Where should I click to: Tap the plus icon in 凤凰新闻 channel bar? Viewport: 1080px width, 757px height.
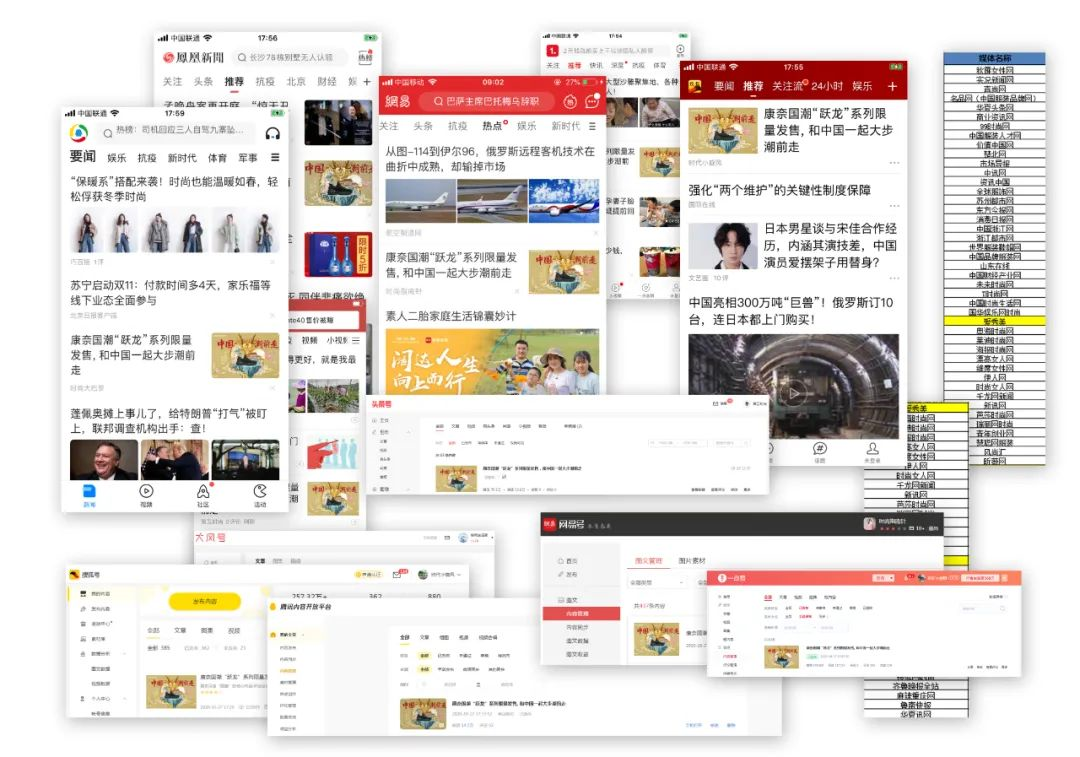click(366, 81)
